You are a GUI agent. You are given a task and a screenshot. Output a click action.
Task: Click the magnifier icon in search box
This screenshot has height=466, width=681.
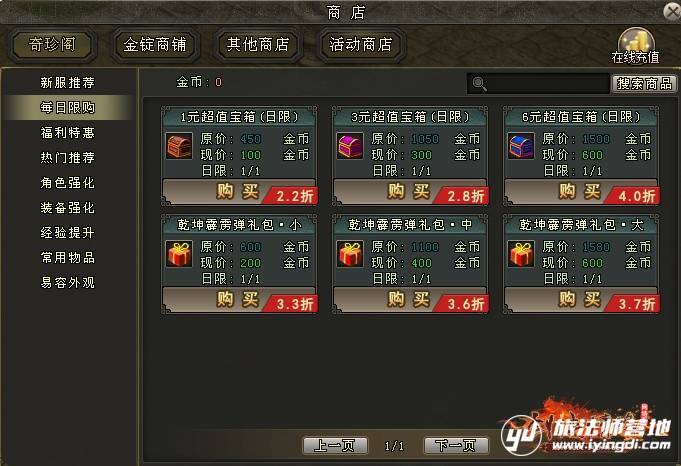(x=479, y=83)
